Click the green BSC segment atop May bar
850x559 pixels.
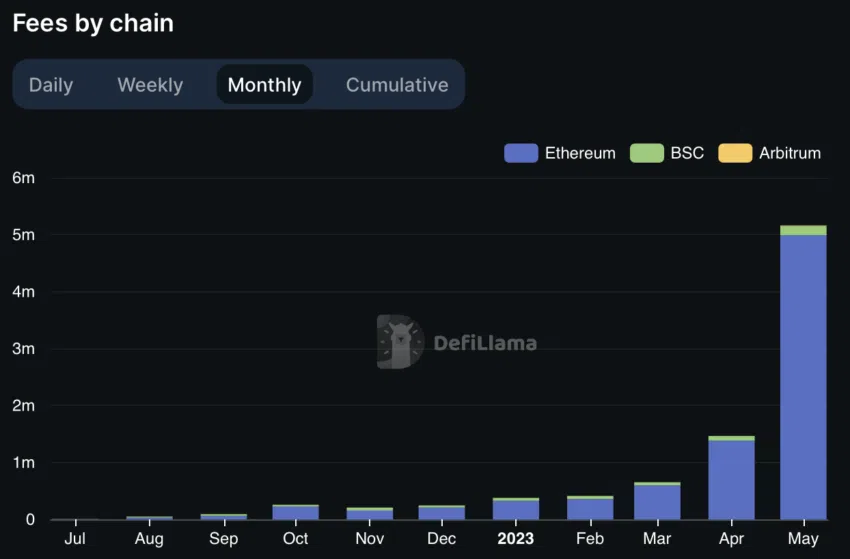803,230
